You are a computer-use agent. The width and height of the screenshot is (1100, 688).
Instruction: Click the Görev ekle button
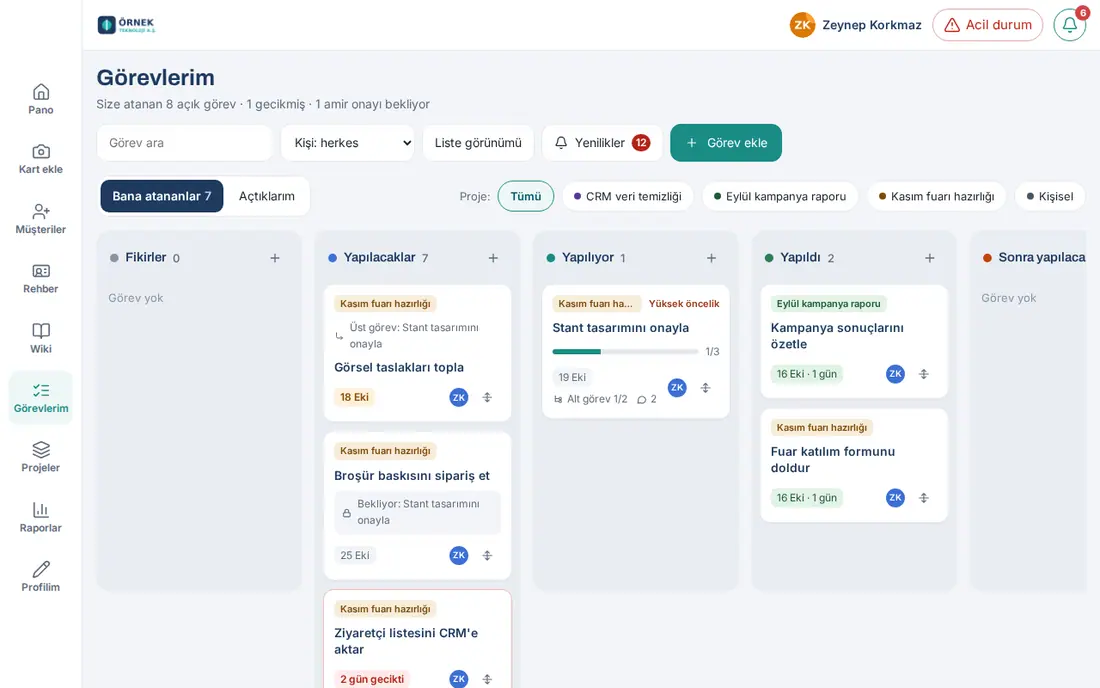[x=726, y=143]
